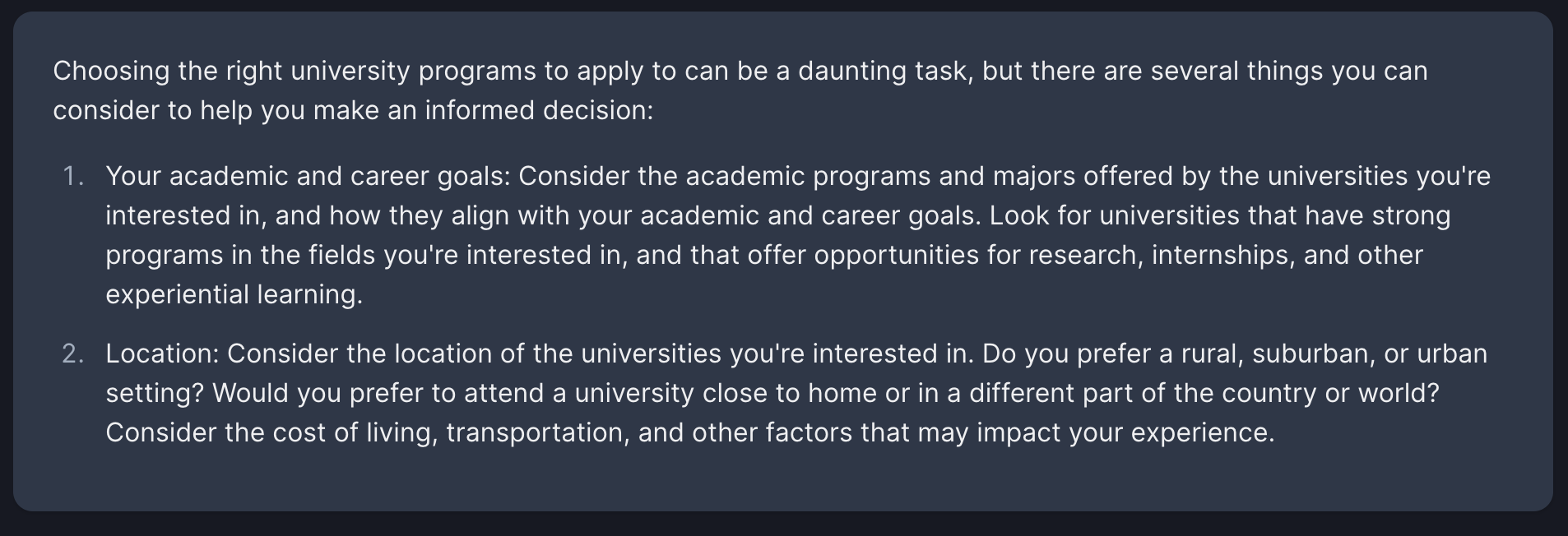The height and width of the screenshot is (536, 1568).
Task: Click the list number 1 marker
Action: pos(73,176)
